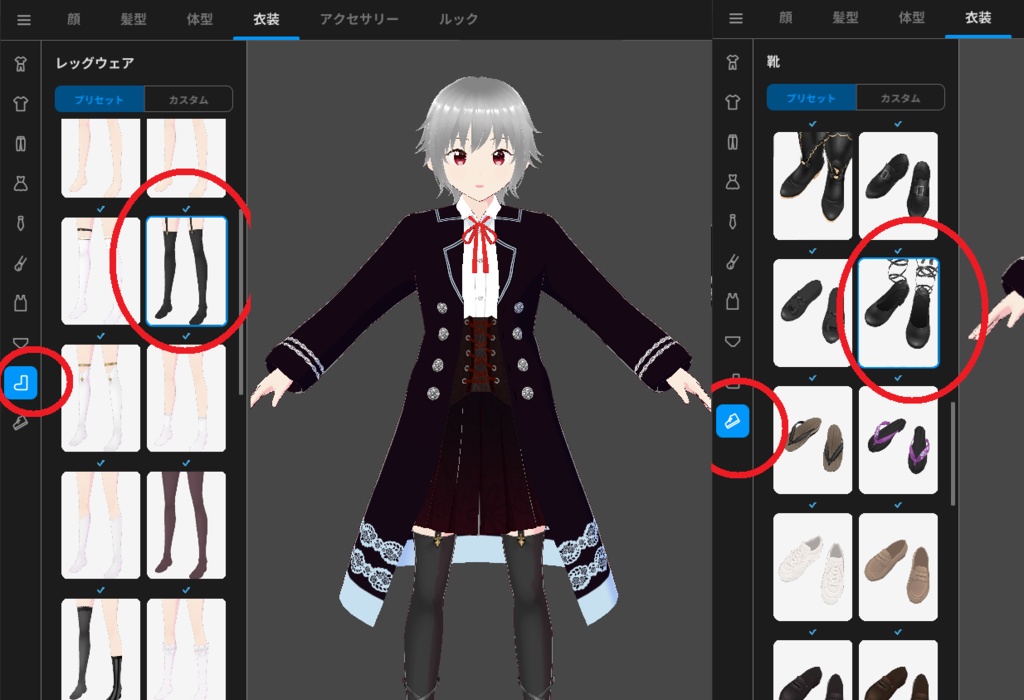Open the hamburger menu in the shoes window
Viewport: 1024px width, 700px height.
735,18
